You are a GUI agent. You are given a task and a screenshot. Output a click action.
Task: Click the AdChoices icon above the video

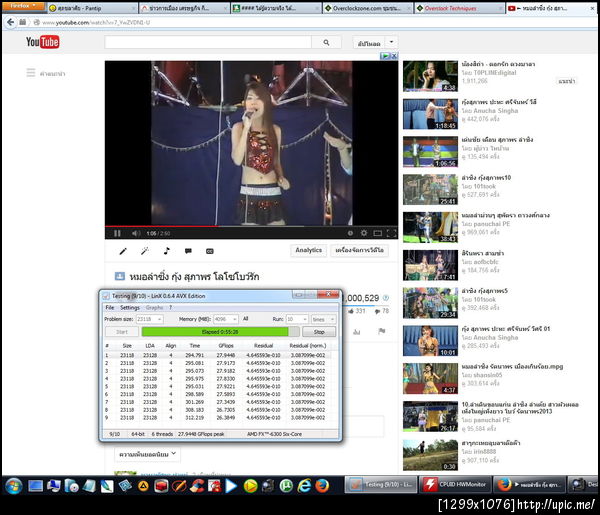tap(385, 56)
